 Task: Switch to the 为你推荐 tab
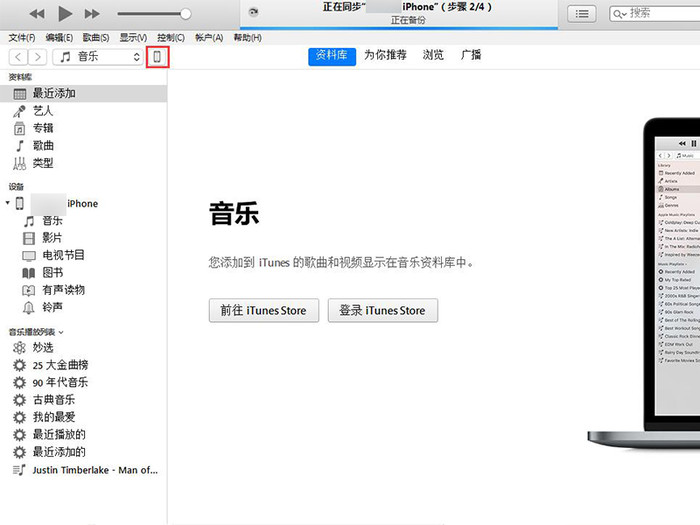[x=385, y=55]
